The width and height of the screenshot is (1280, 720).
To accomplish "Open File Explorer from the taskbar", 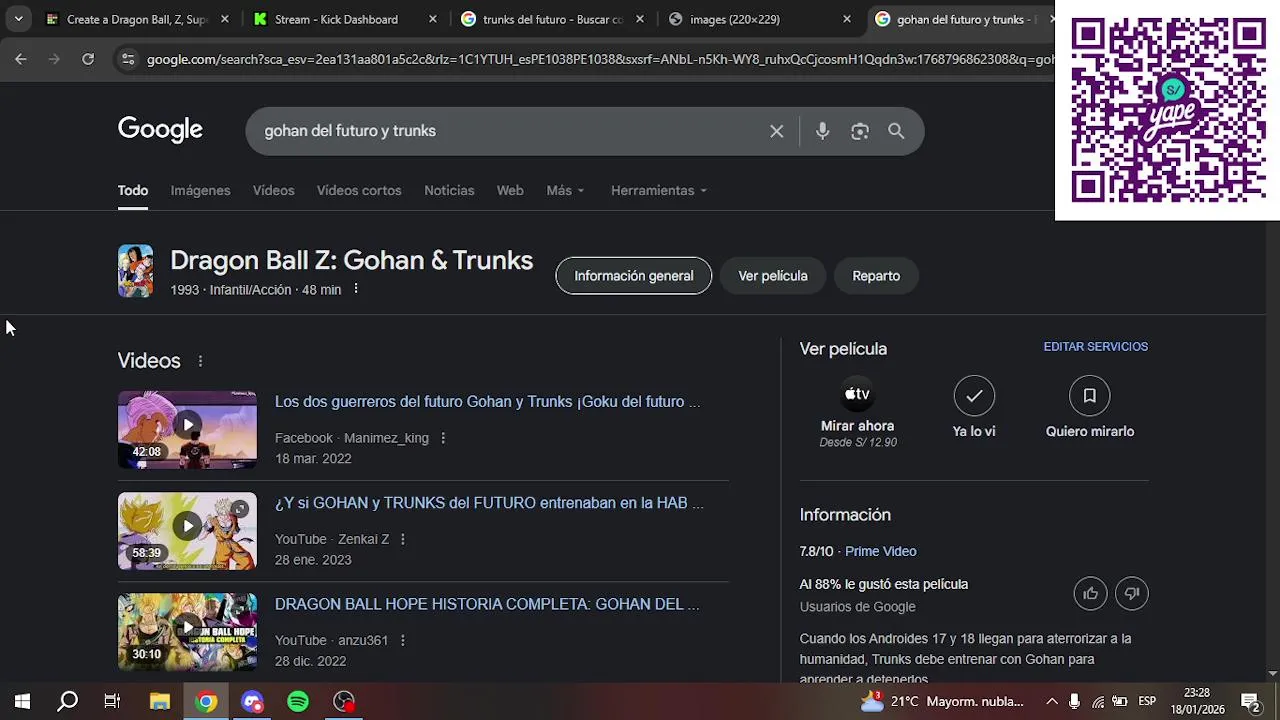I will (160, 702).
